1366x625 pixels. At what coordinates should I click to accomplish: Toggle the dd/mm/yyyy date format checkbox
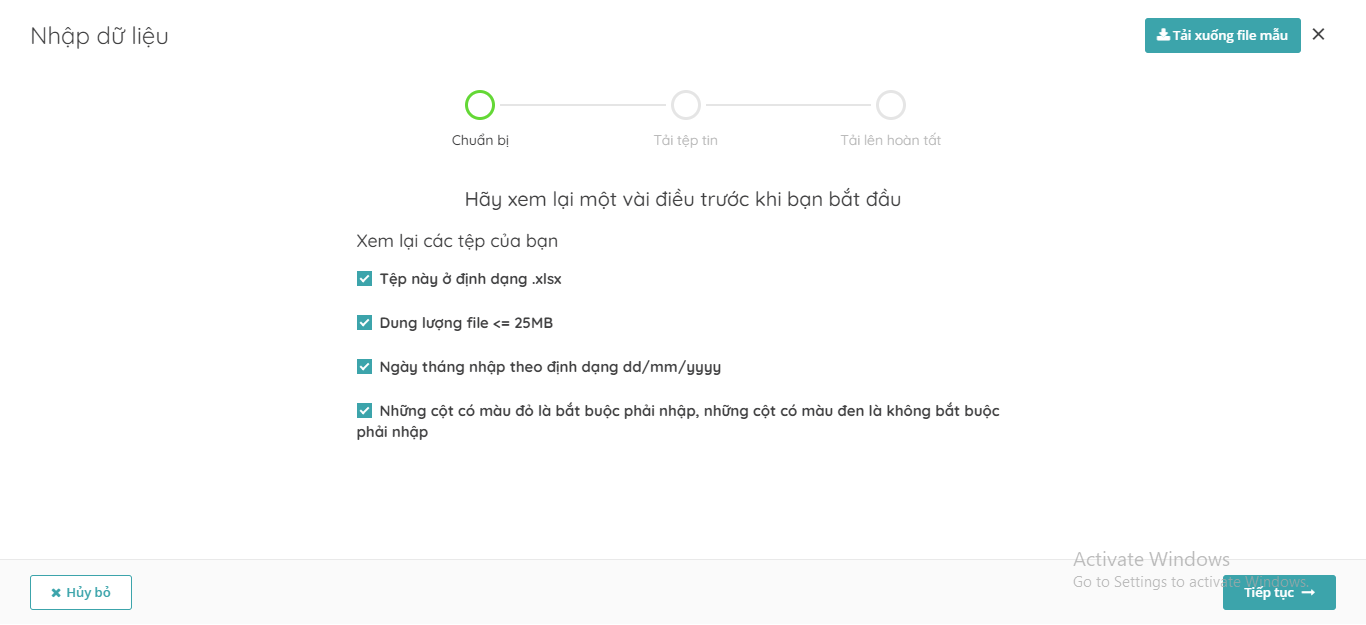tap(365, 367)
